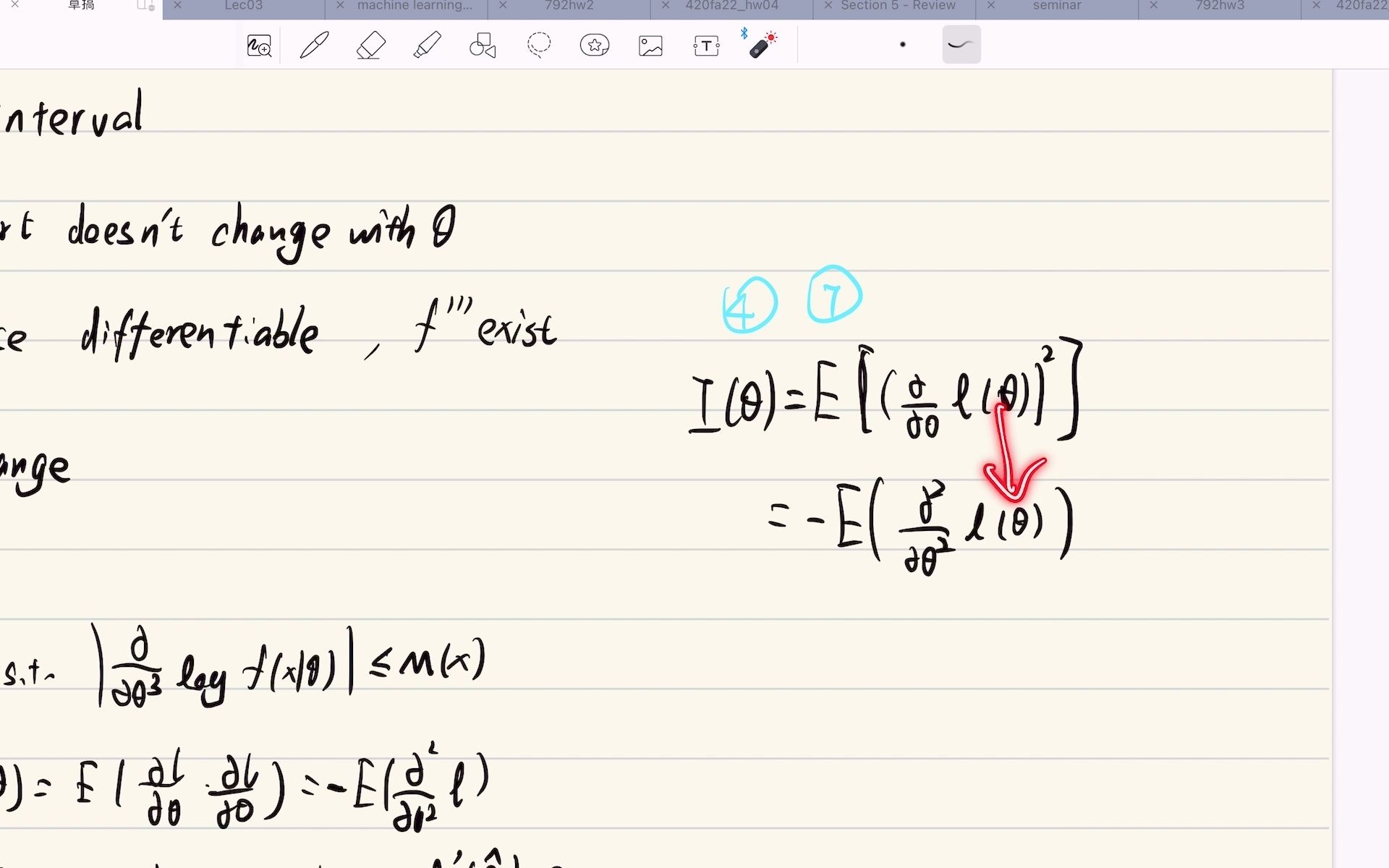Select the text insertion tool
The image size is (1389, 868).
(706, 45)
